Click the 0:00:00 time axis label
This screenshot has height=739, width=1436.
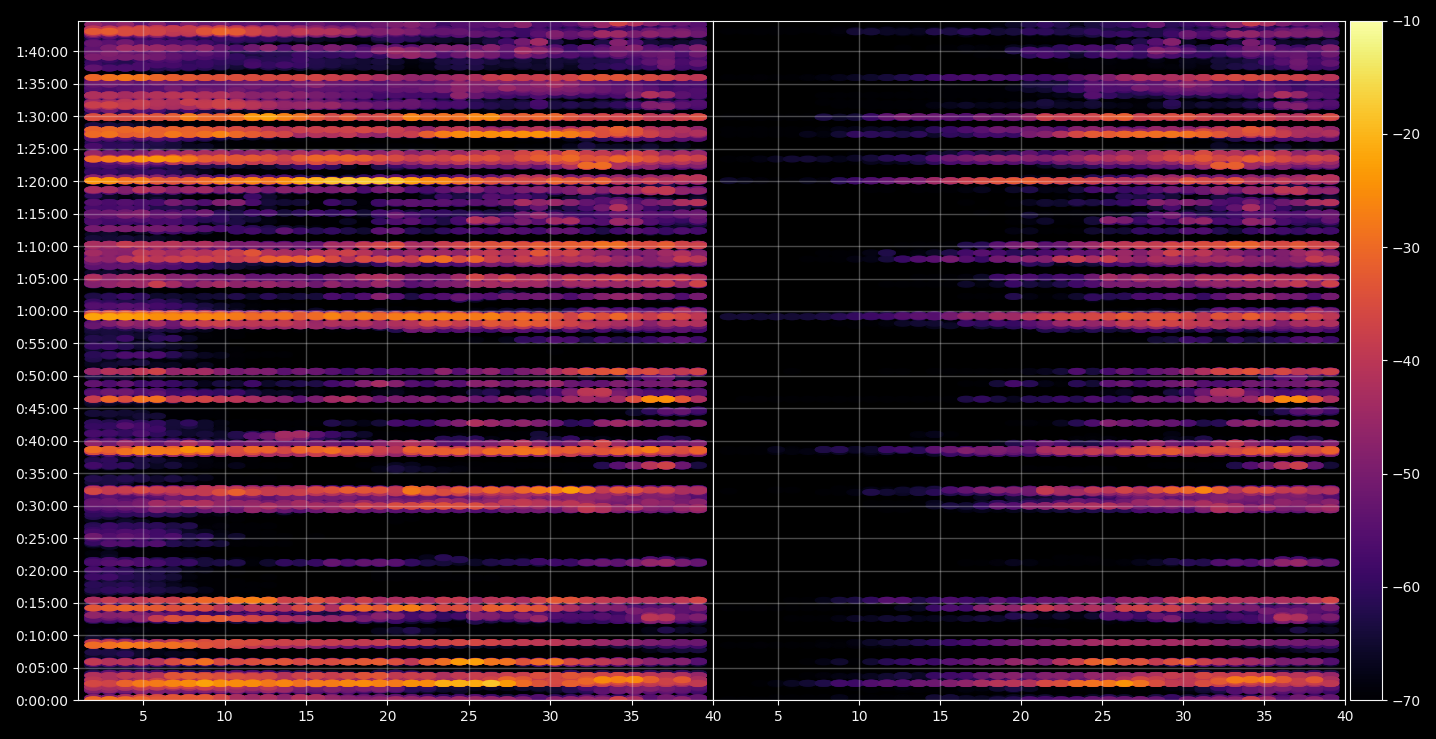point(41,701)
